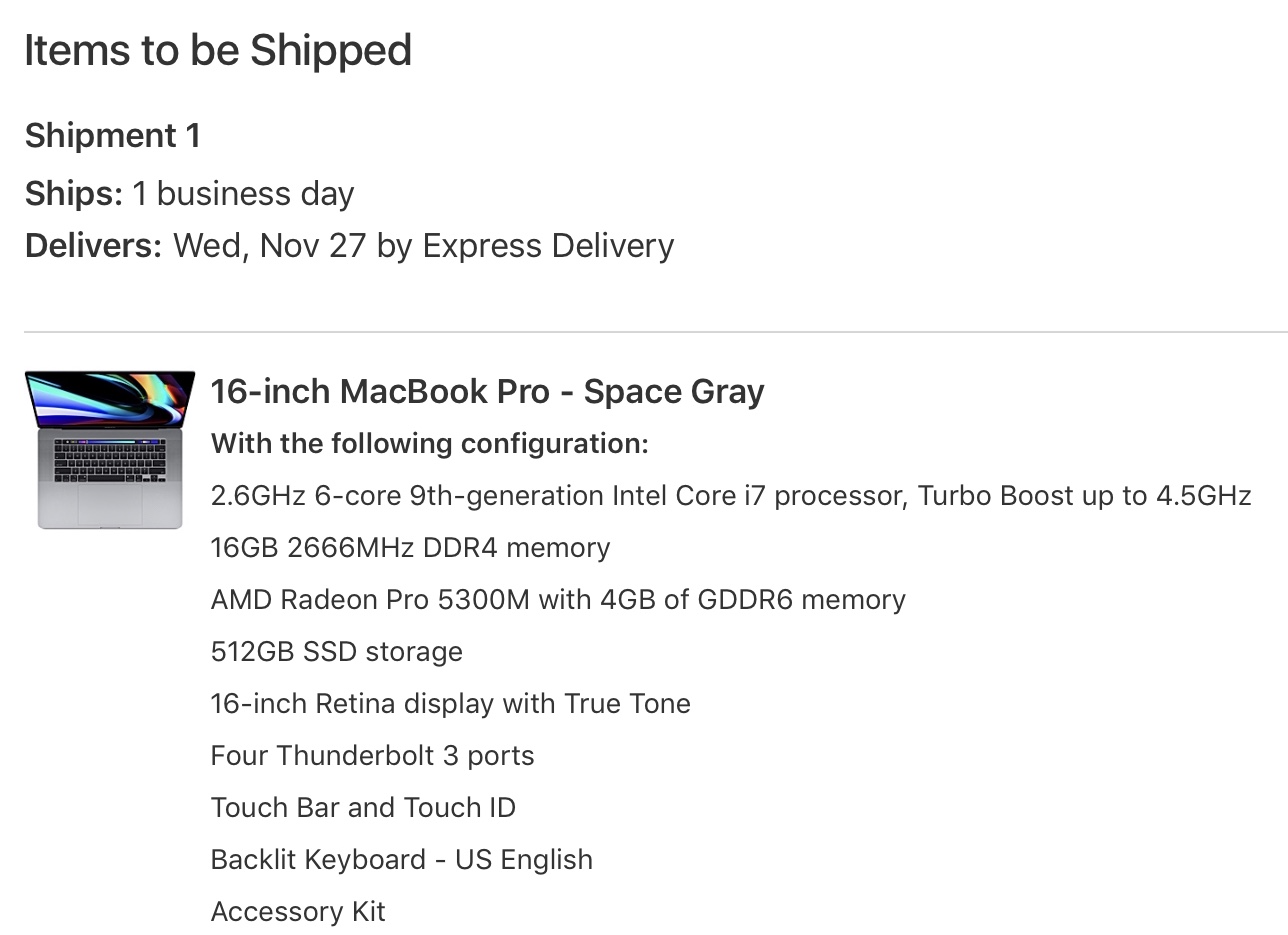Click the 16-inch MacBook Pro - Space Gray title
Viewport: 1288px width, 935px height.
click(x=487, y=391)
